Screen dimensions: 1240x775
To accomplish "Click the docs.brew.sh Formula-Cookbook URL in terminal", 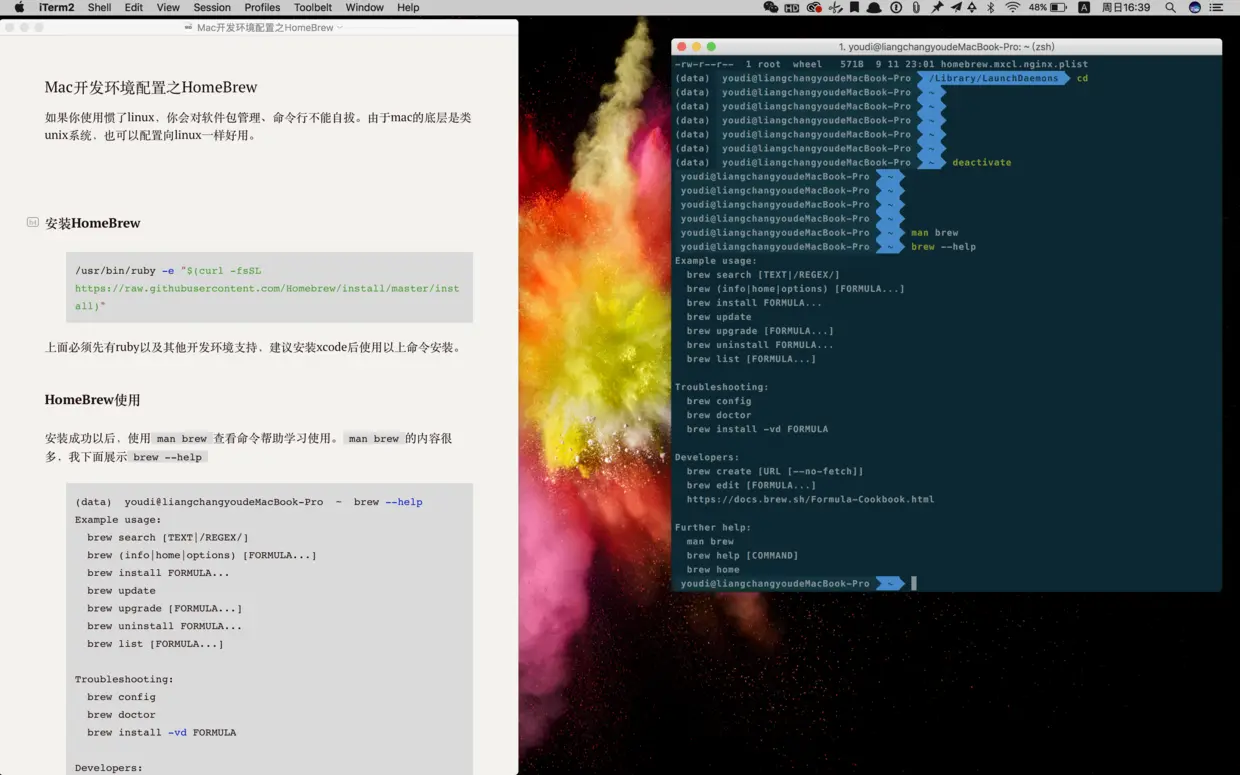I will 810,499.
